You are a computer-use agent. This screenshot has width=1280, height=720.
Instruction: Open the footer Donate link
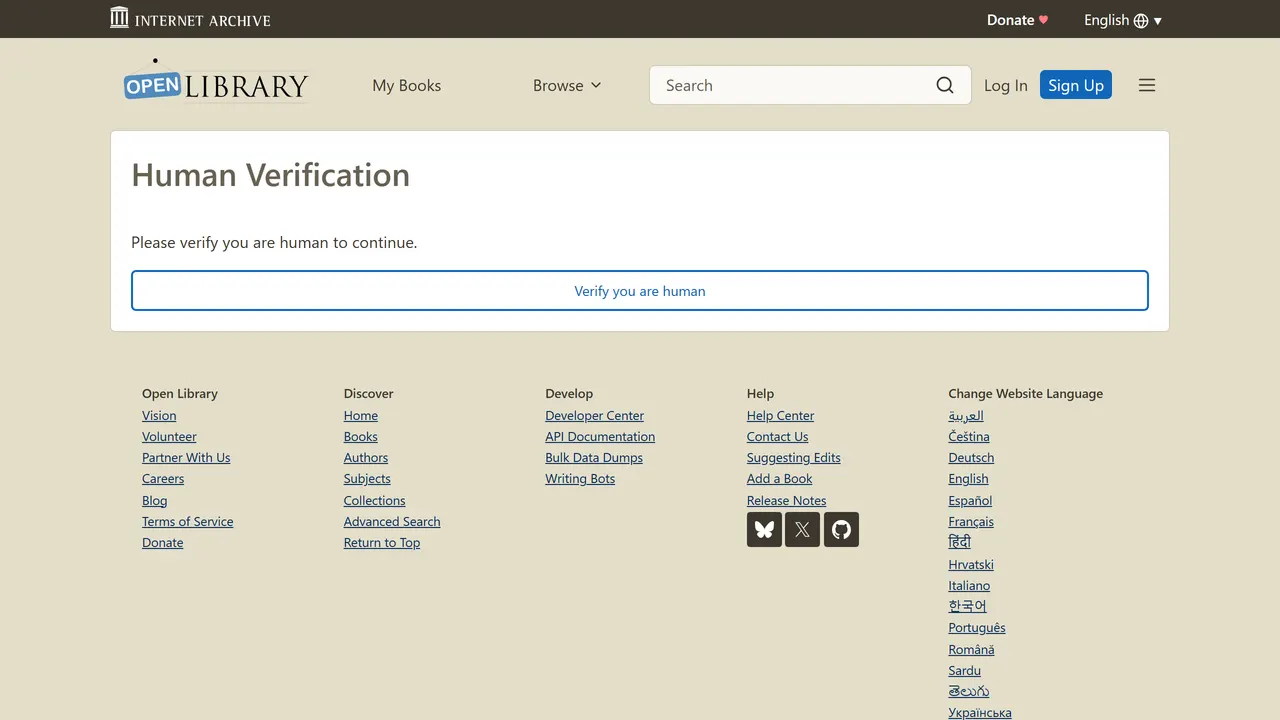tap(163, 543)
